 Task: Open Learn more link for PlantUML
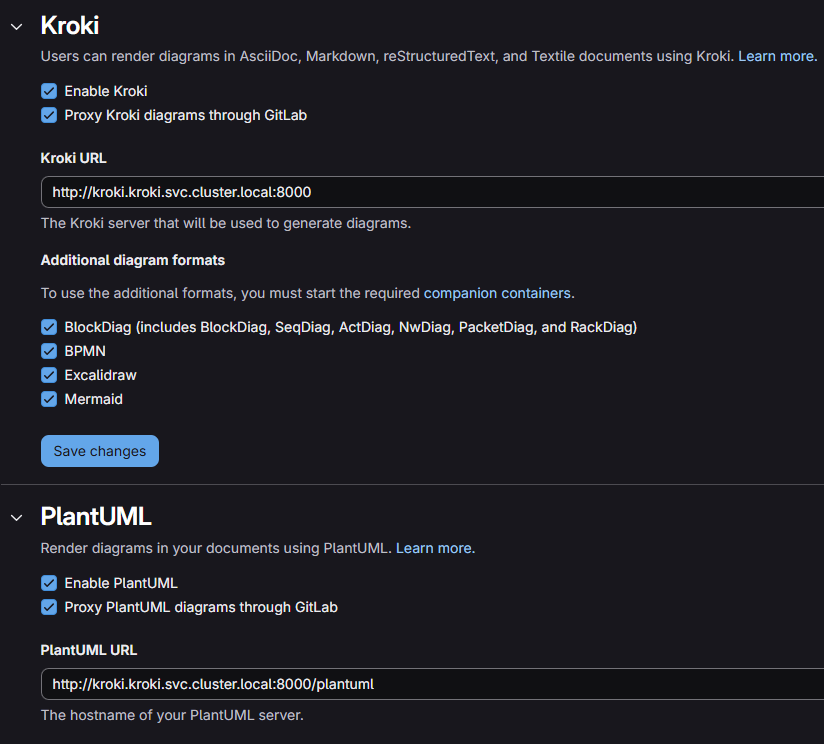[435, 548]
